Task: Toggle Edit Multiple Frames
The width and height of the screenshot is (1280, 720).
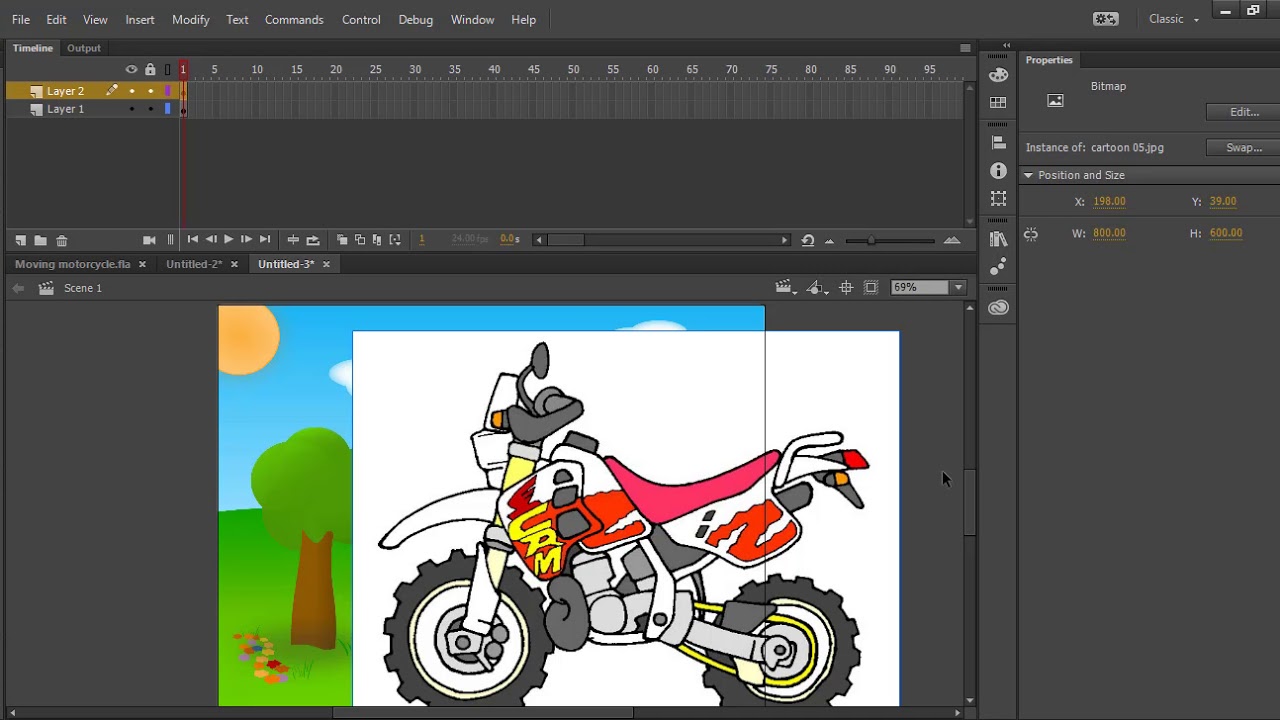Action: 377,240
